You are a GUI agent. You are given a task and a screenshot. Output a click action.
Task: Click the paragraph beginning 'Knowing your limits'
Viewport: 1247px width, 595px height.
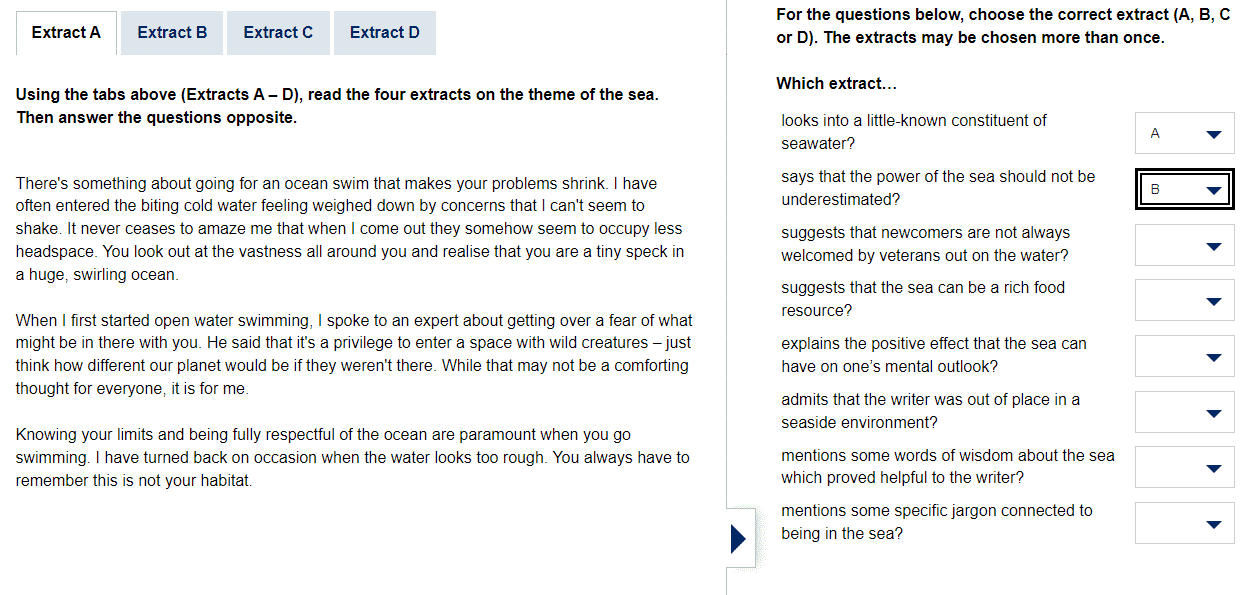click(352, 458)
